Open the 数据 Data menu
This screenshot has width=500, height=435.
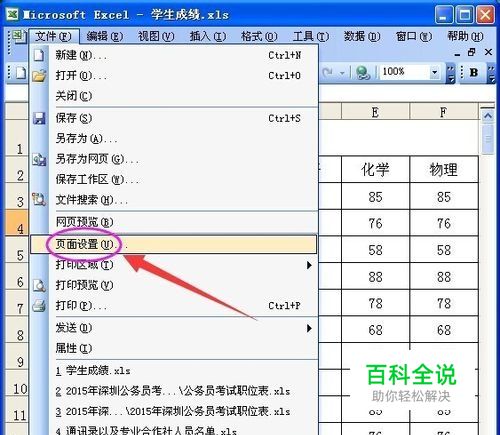[x=362, y=36]
